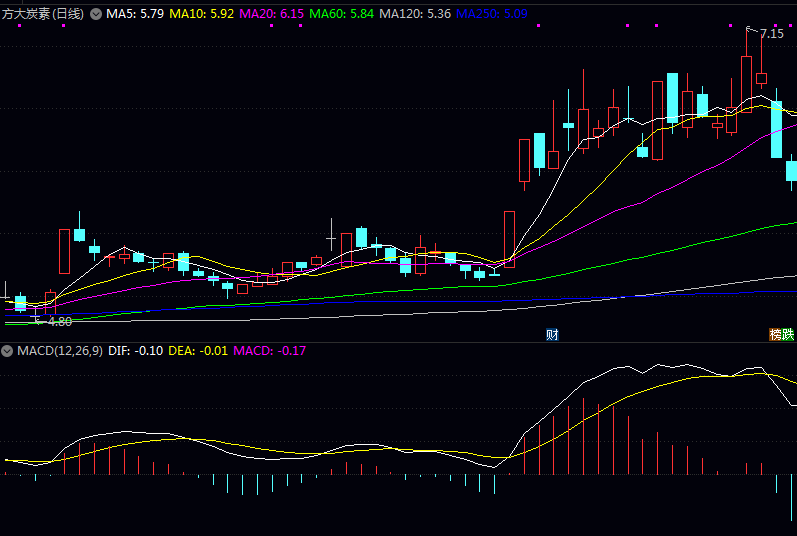Click the brown 榜 ranking list marker
The width and height of the screenshot is (797, 536).
pyautogui.click(x=775, y=334)
